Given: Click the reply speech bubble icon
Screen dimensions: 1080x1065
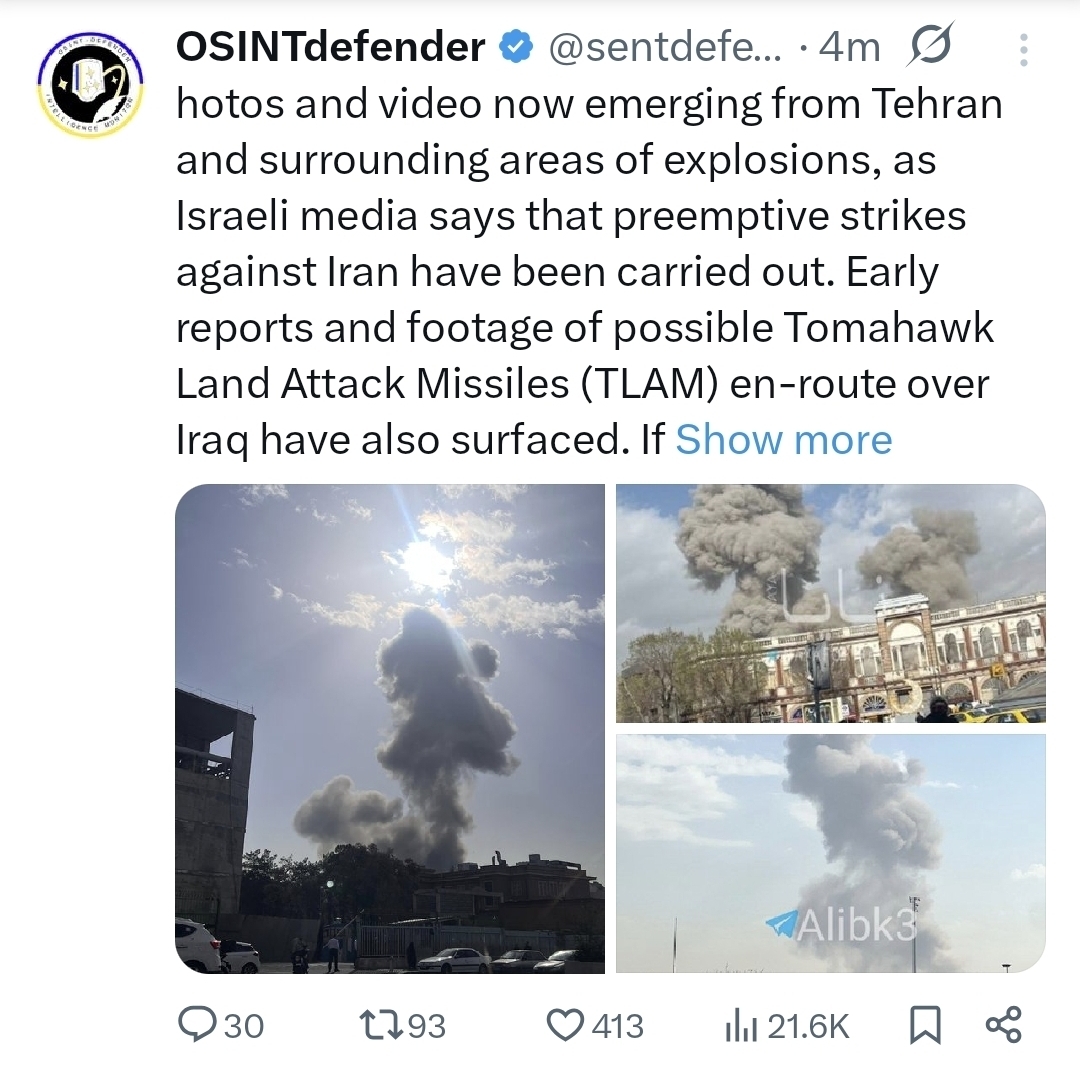Looking at the screenshot, I should pyautogui.click(x=194, y=1025).
